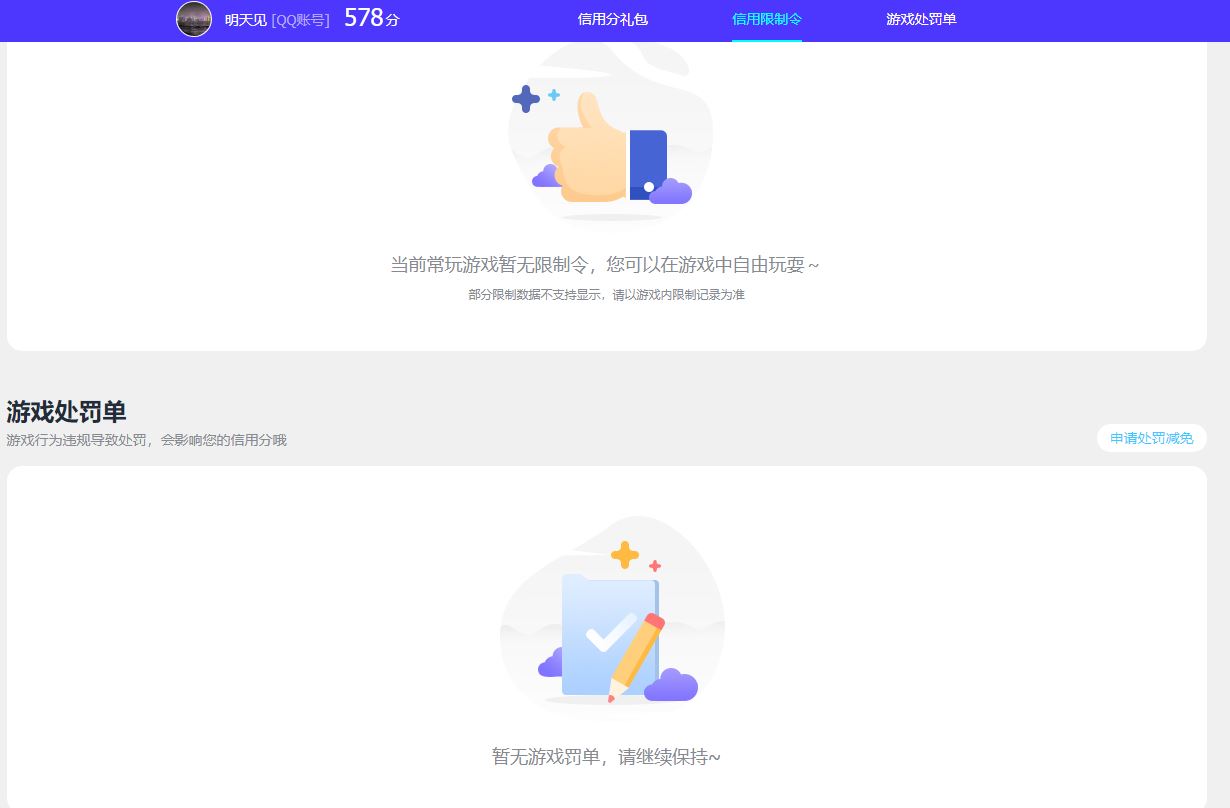This screenshot has height=808, width=1230.
Task: Click the 暂无游戏罚单，请继续保持 message
Action: coord(606,756)
